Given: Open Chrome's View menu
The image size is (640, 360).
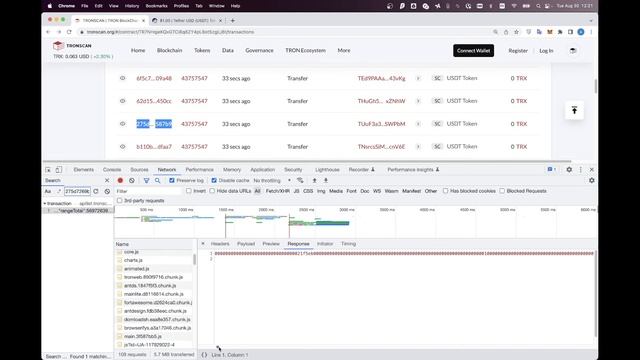Looking at the screenshot, I should [113, 6].
